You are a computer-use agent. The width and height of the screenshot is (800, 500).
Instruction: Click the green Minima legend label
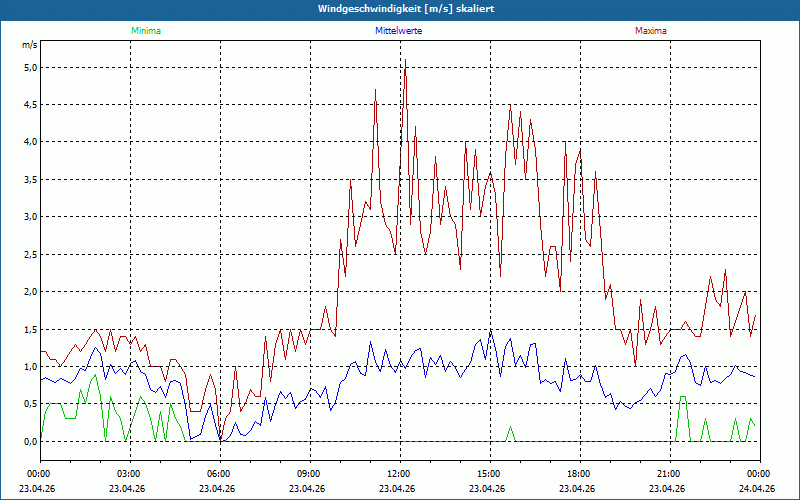point(145,31)
